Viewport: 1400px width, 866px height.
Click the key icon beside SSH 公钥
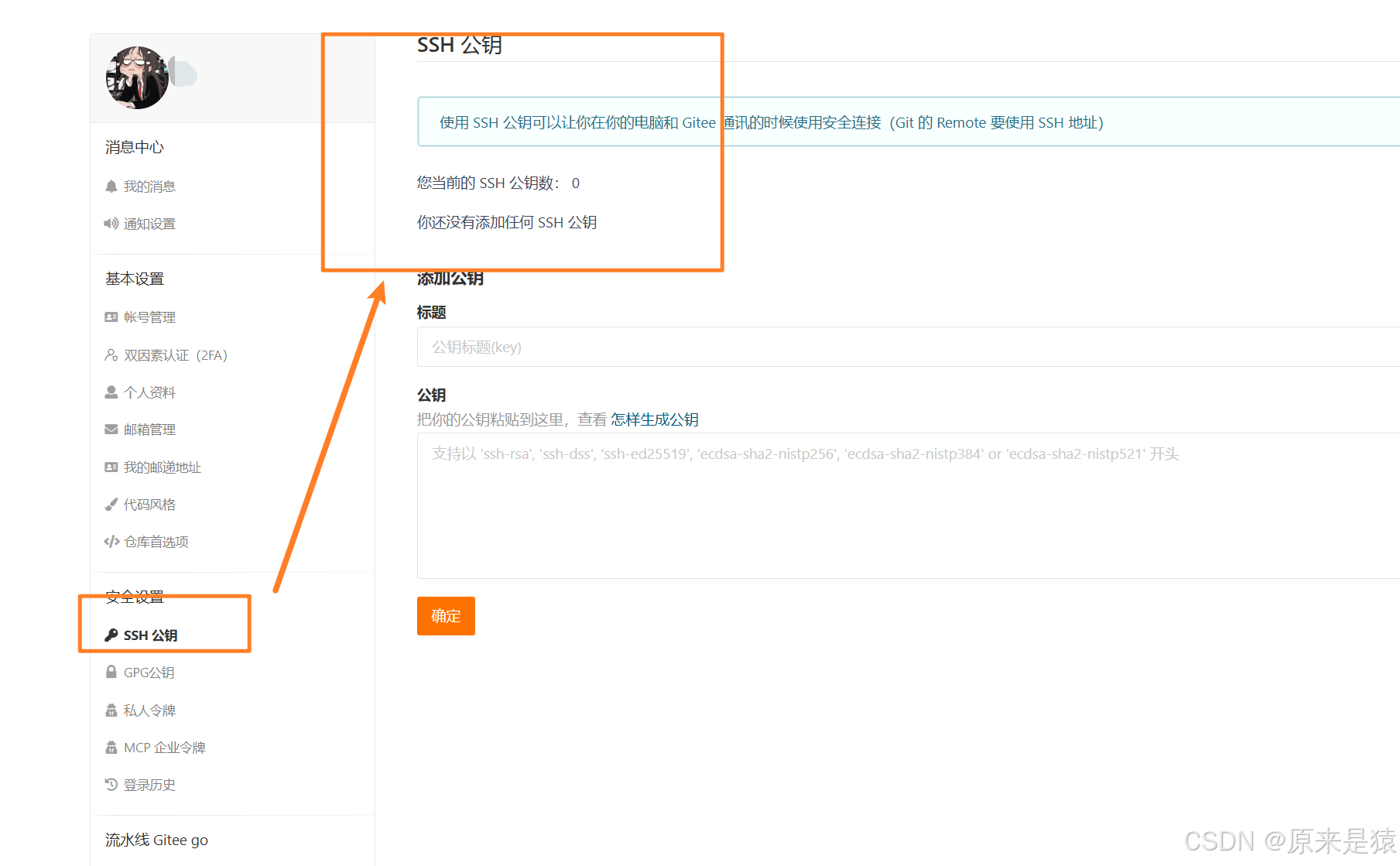tap(111, 635)
